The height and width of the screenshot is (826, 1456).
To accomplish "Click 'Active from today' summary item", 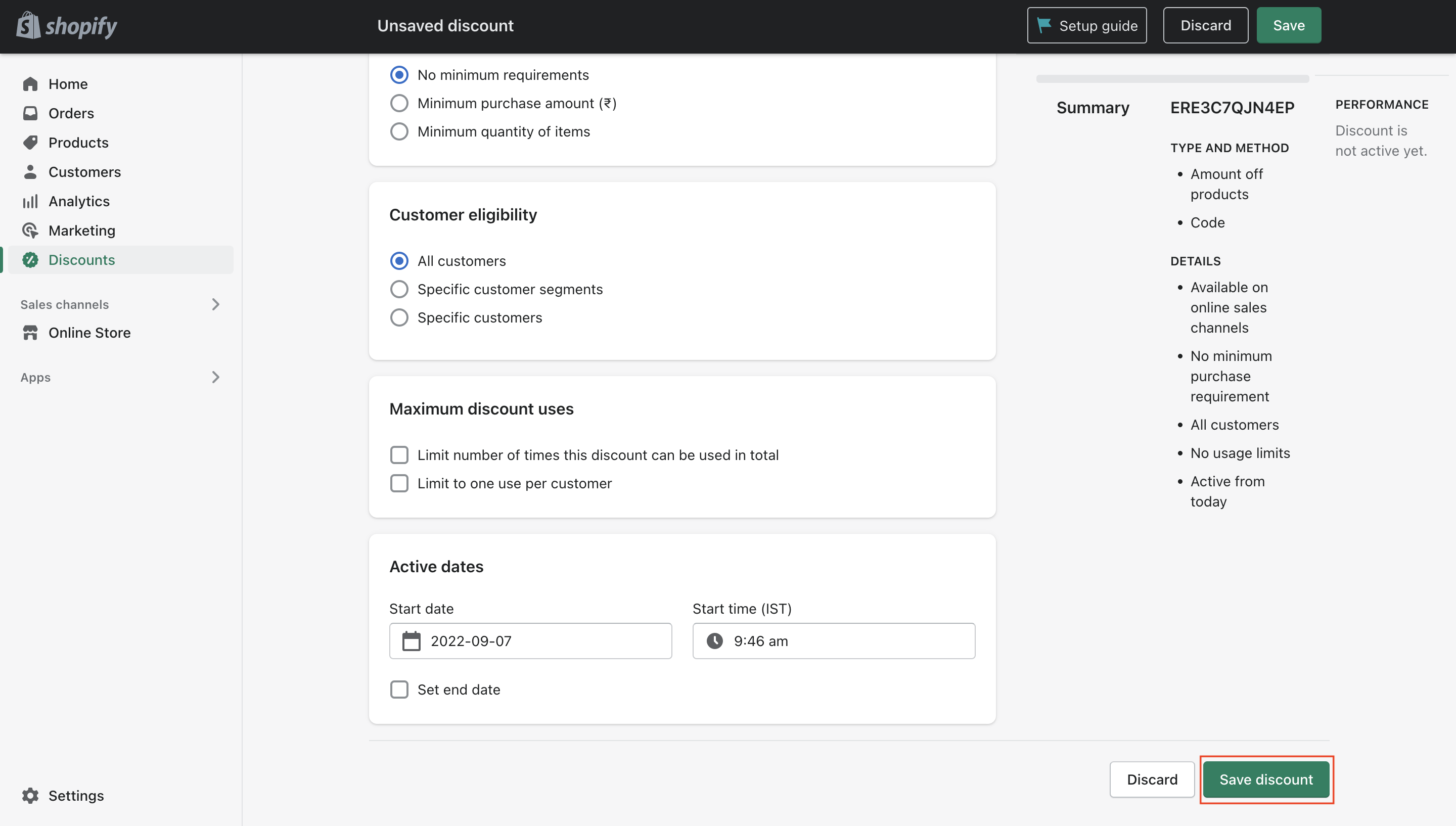I will [1227, 491].
